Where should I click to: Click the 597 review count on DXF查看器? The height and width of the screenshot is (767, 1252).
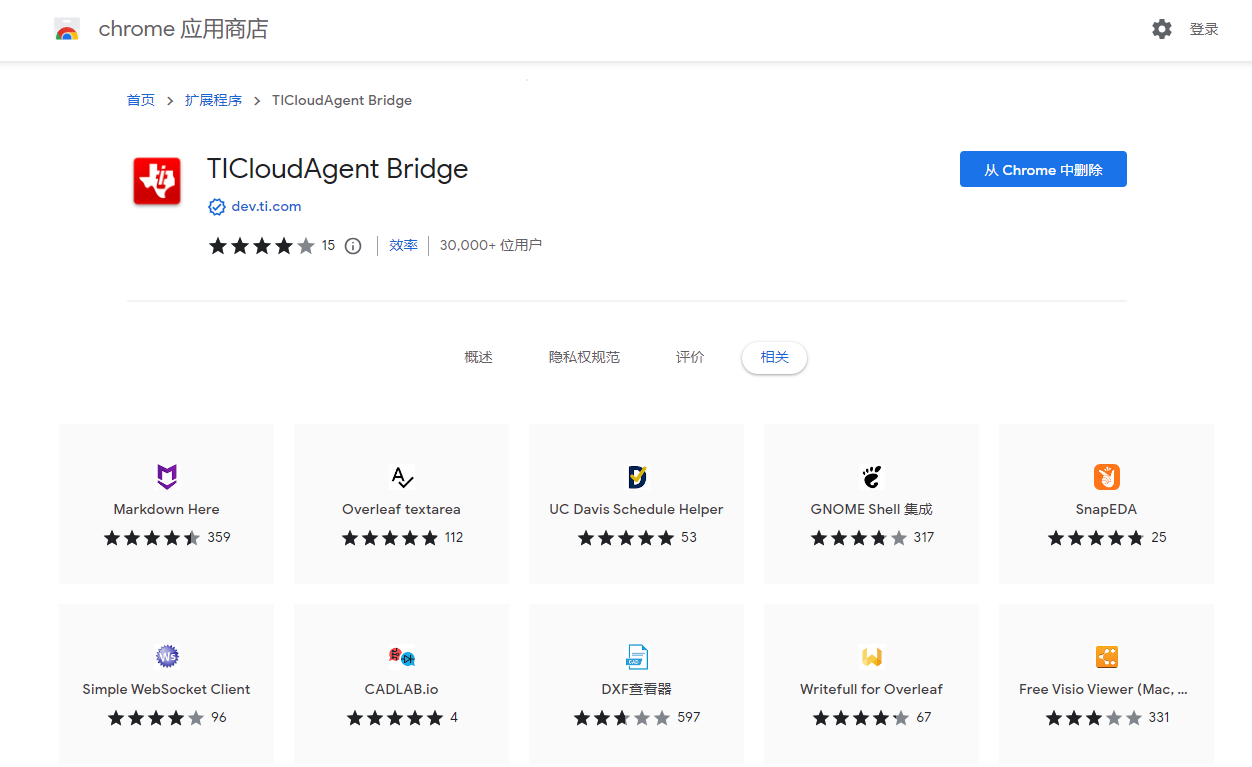(689, 718)
